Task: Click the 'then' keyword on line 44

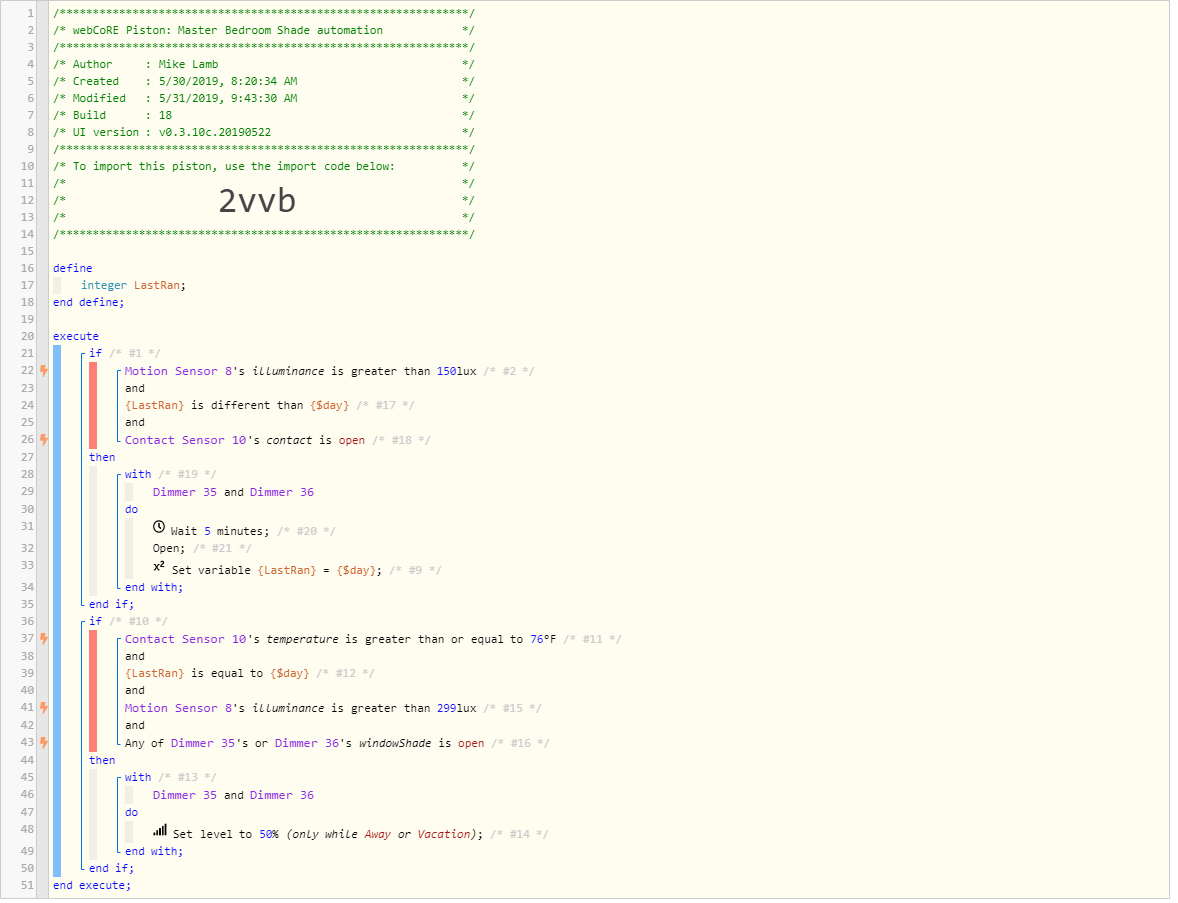Action: pos(102,762)
